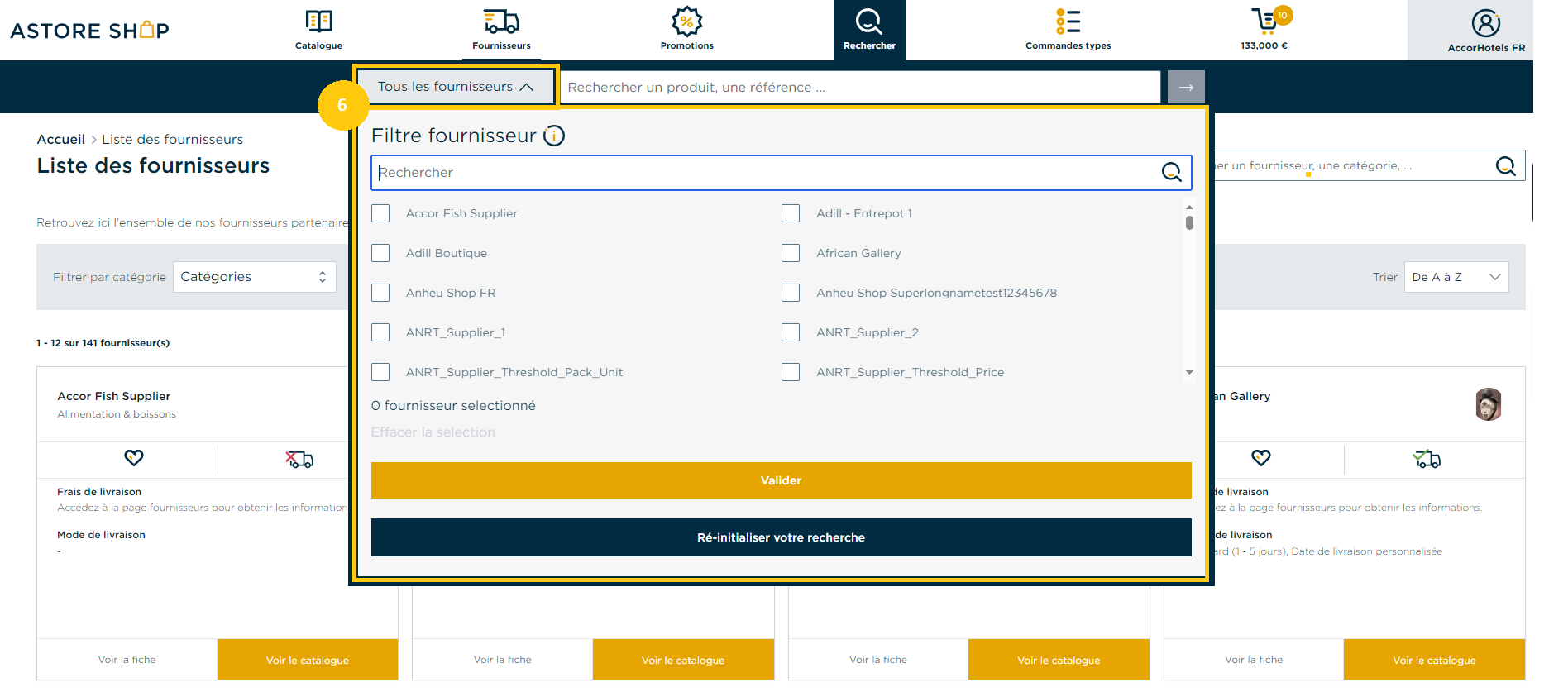This screenshot has width=1568, height=692.
Task: Open African Gallery supplier thumbnail image
Action: click(1488, 404)
